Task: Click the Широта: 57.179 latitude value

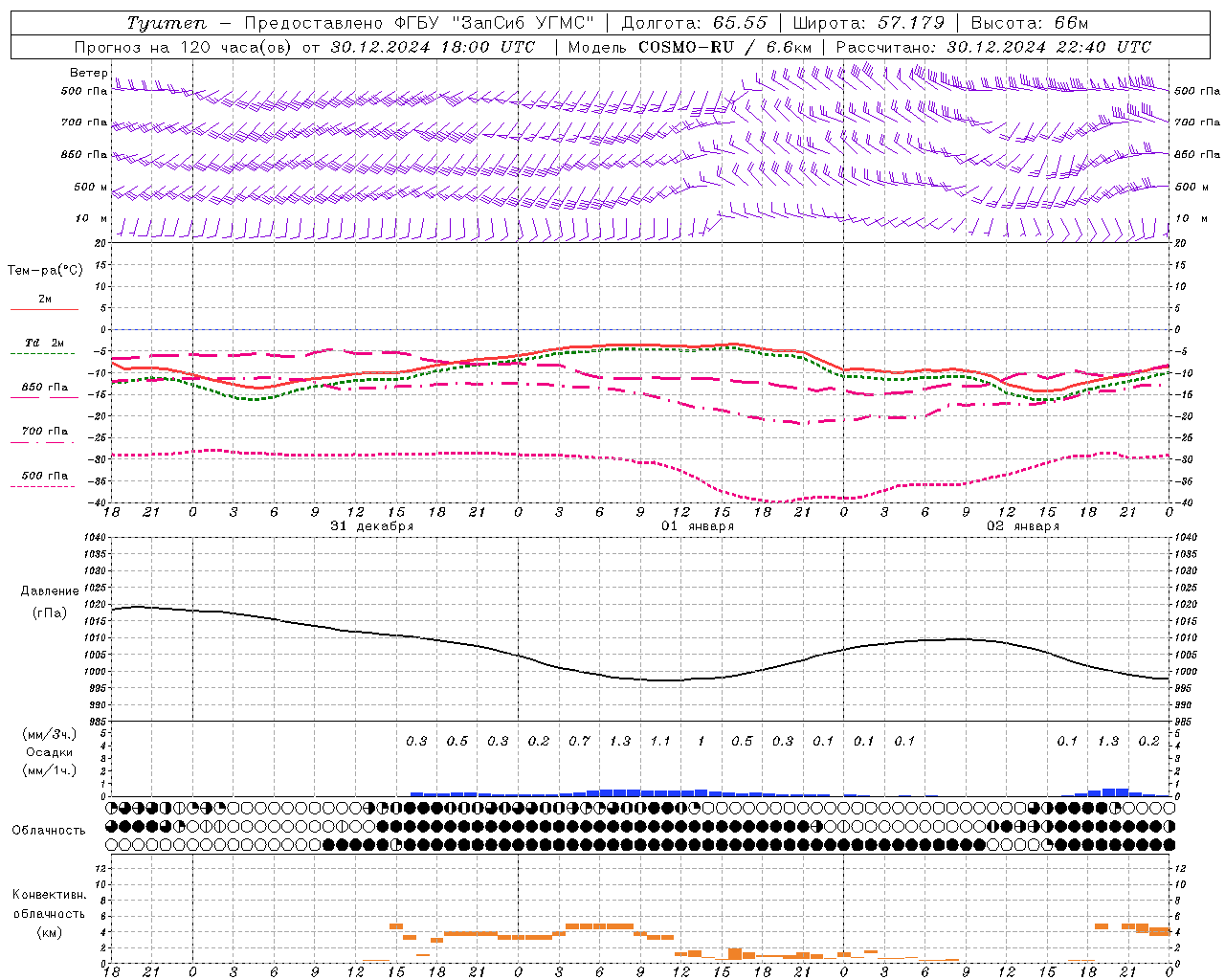Action: 869,23
